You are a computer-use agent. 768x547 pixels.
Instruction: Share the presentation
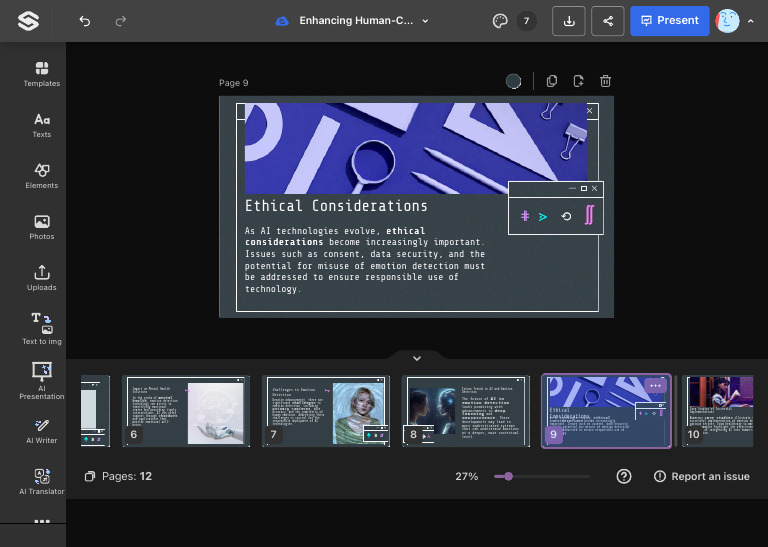click(608, 21)
